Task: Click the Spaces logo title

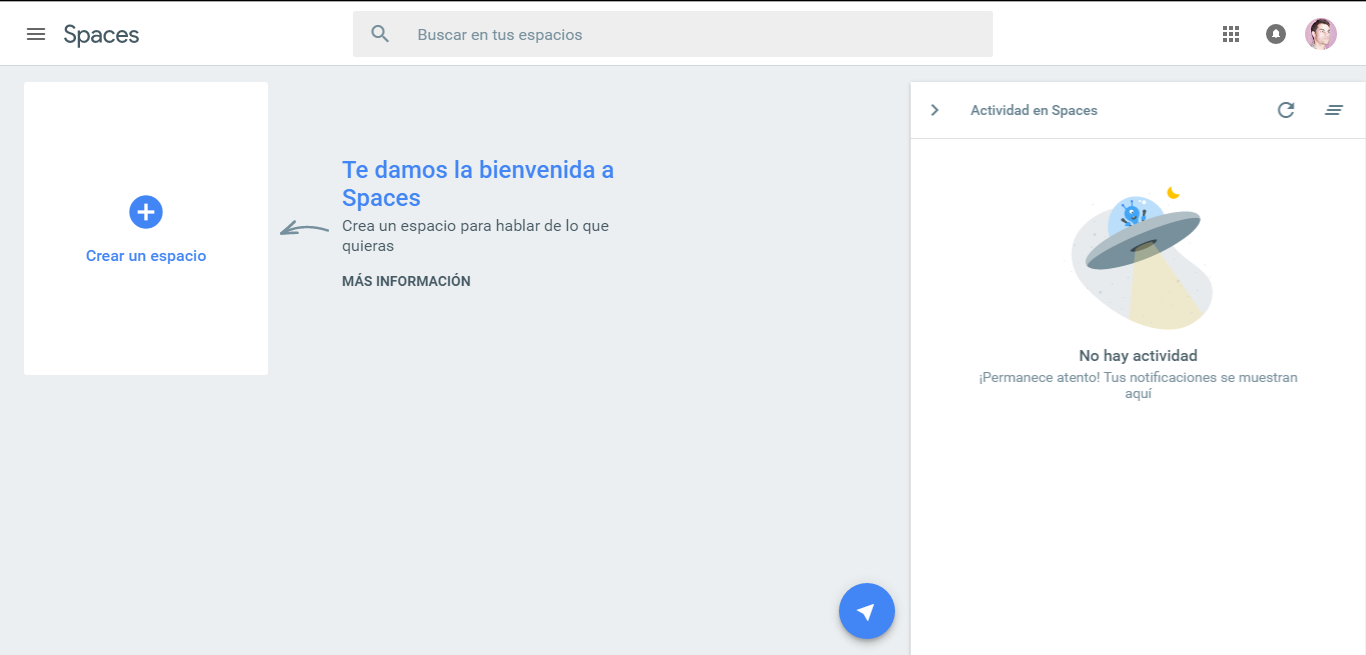Action: tap(101, 35)
